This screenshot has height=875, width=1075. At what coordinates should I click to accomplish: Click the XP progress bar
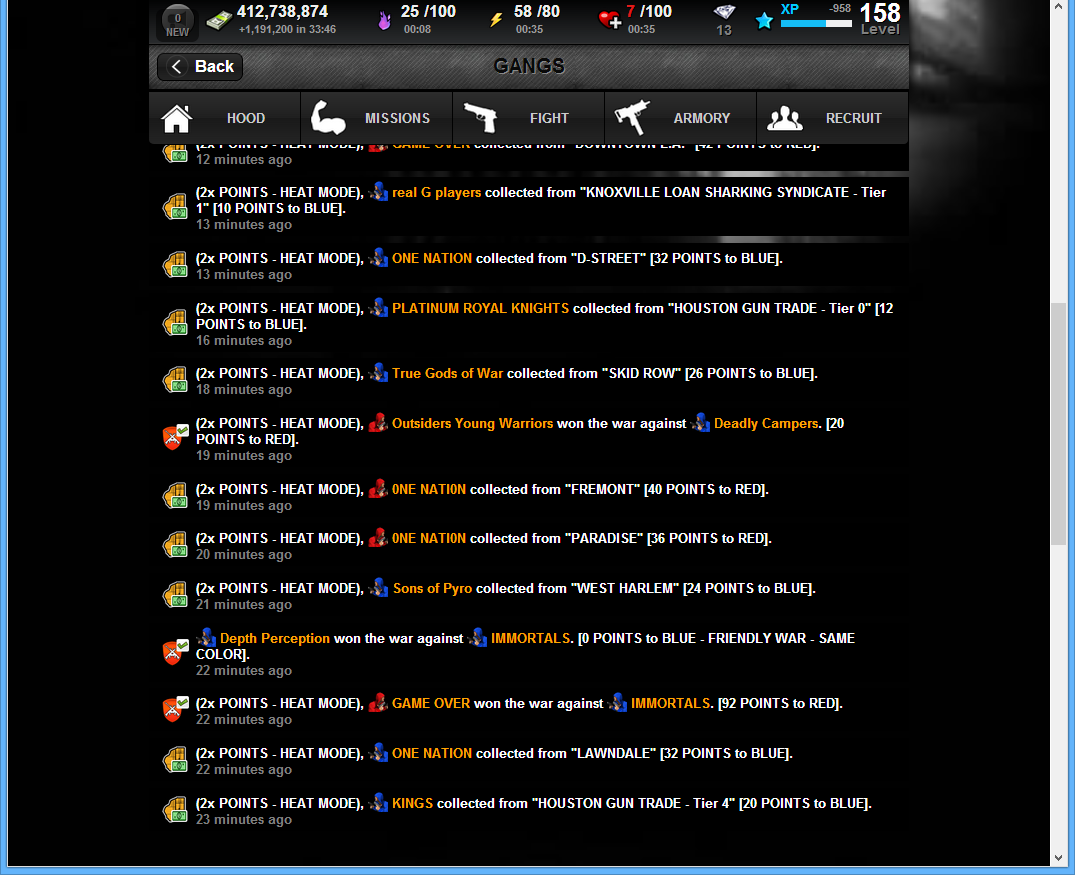click(816, 23)
